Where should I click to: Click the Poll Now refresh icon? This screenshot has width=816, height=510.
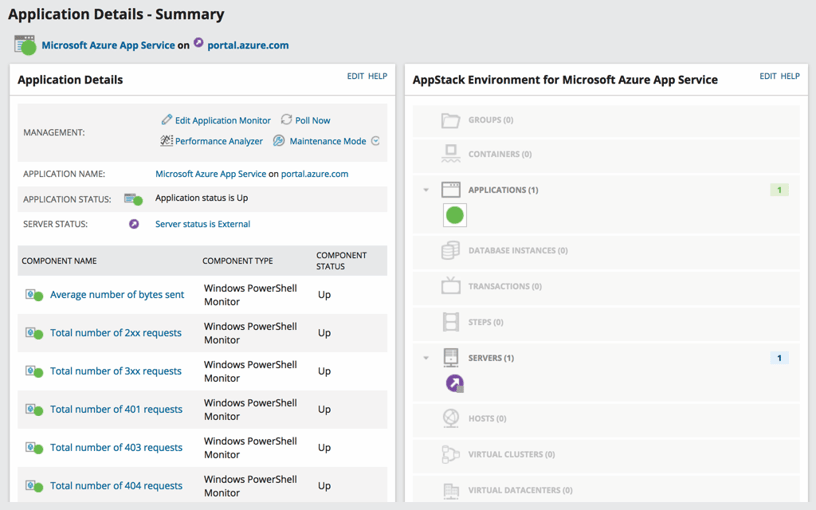286,120
